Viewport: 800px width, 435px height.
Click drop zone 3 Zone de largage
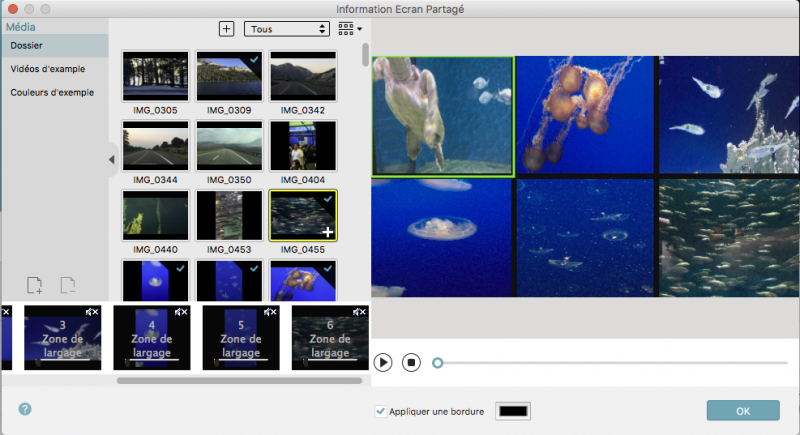tap(62, 338)
